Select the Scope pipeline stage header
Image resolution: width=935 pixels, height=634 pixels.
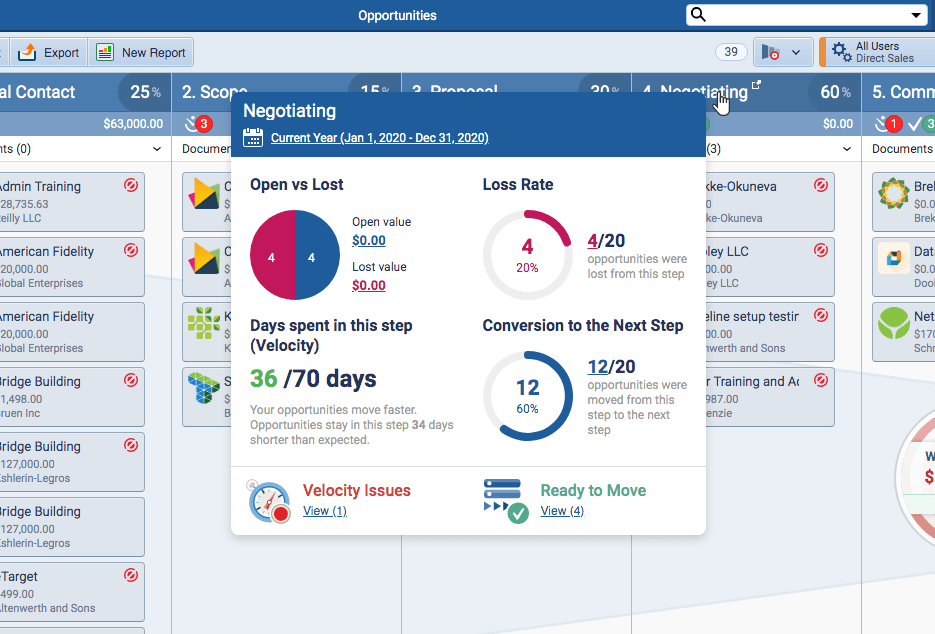click(215, 92)
